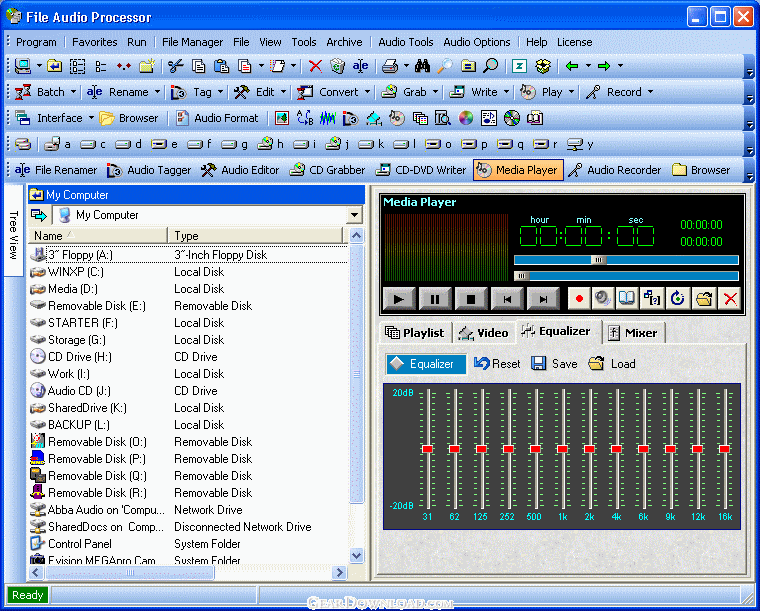This screenshot has width=760, height=611.
Task: Click Reset in the equalizer
Action: 497,364
